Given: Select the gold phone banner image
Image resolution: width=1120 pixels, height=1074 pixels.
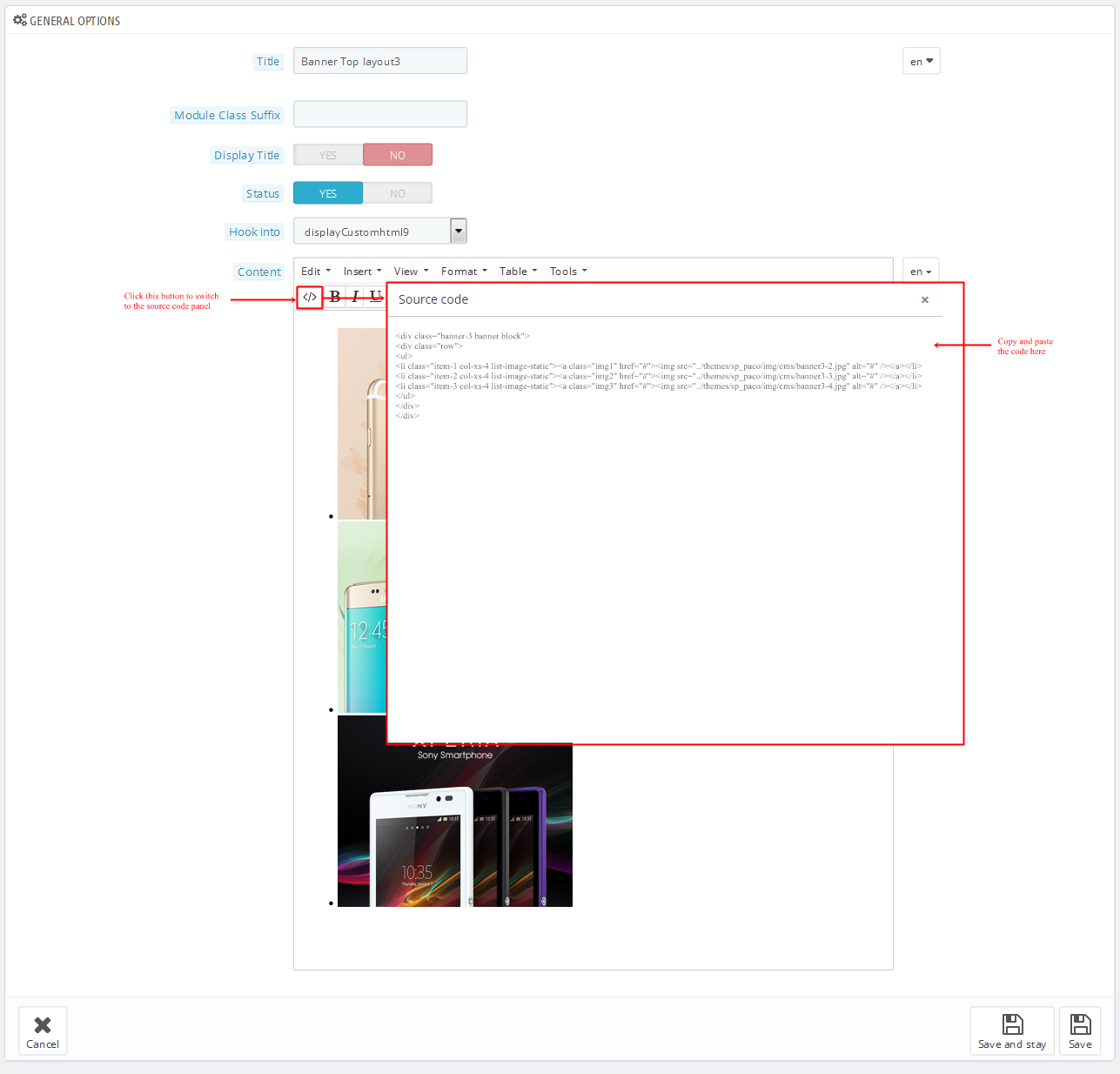Looking at the screenshot, I should (x=362, y=424).
